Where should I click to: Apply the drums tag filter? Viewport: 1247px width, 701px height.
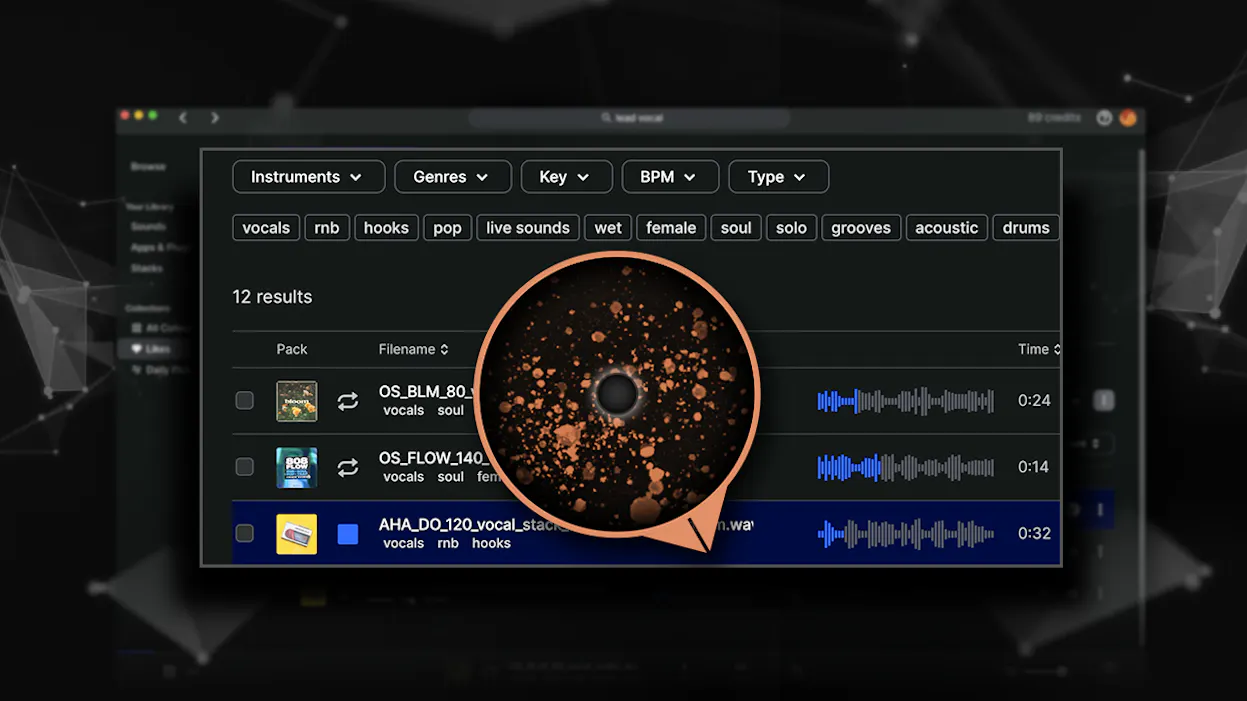pos(1026,228)
